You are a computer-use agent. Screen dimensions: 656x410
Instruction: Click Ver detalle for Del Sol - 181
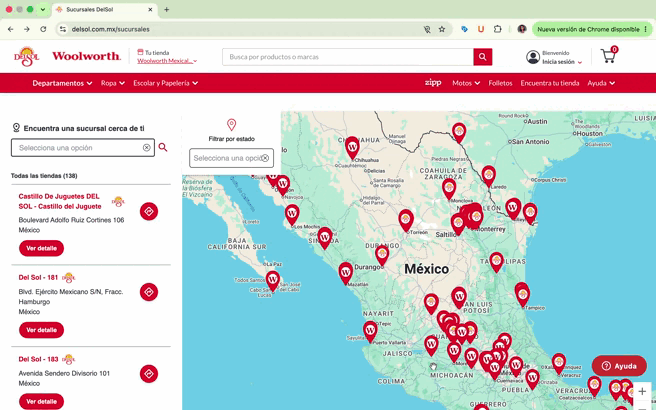[41, 330]
